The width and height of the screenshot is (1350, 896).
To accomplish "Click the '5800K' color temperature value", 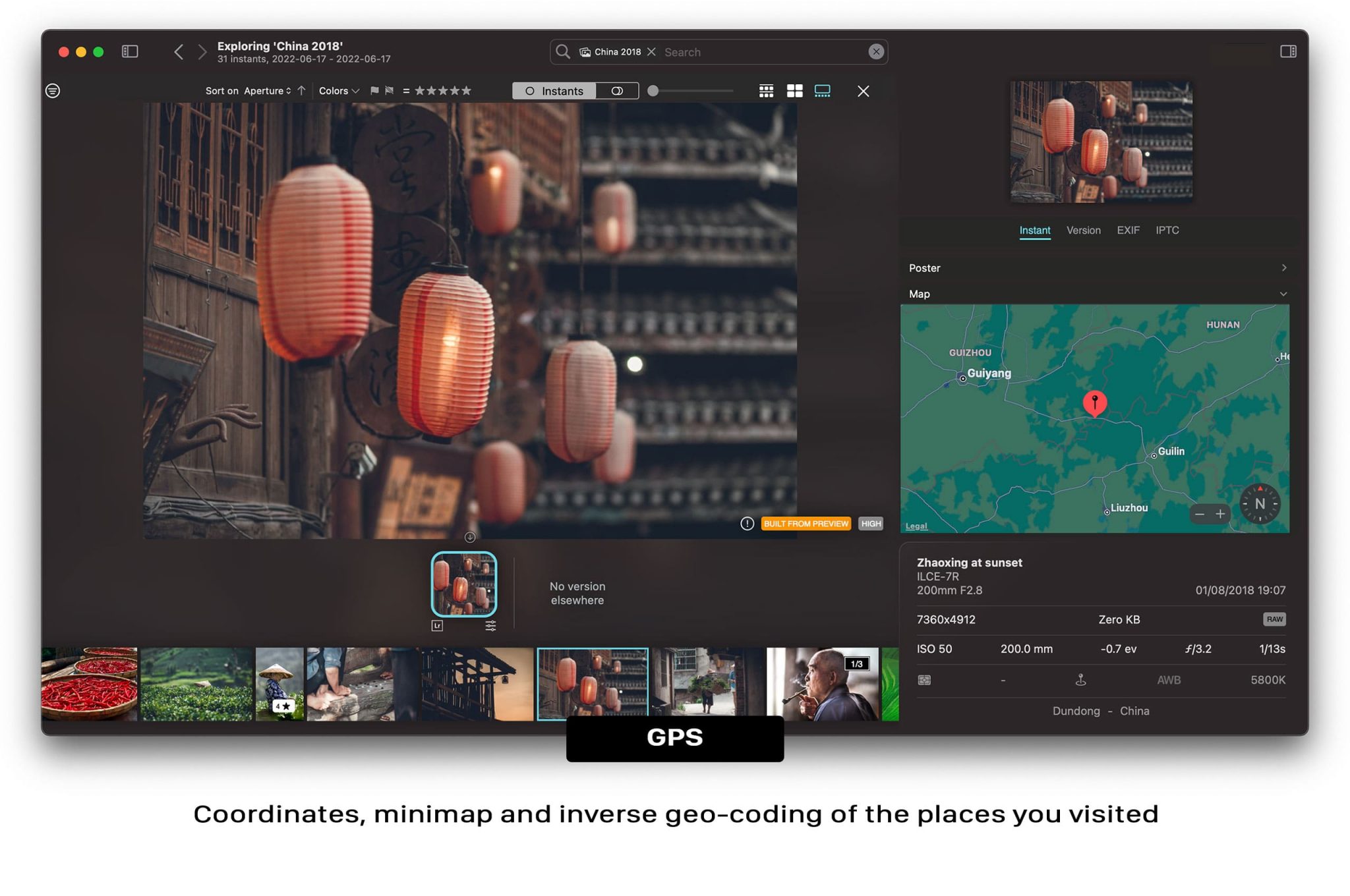I will click(1268, 680).
